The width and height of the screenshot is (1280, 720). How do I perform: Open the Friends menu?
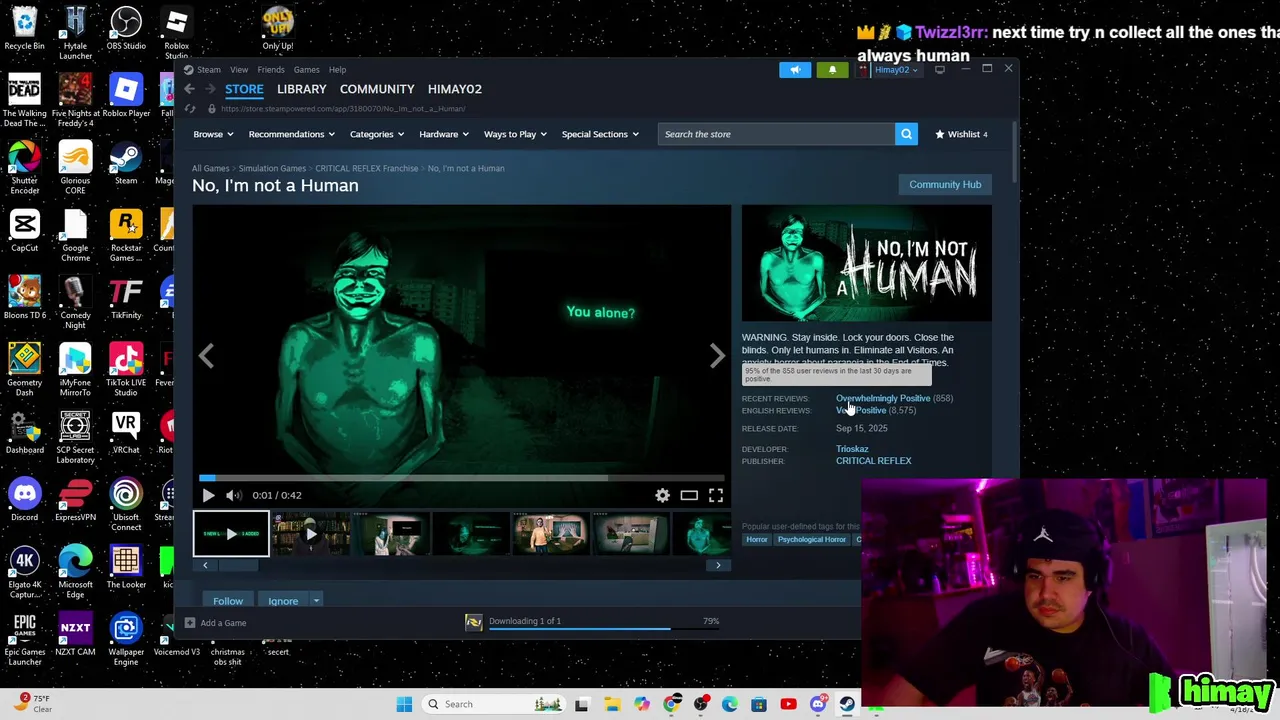coord(271,70)
